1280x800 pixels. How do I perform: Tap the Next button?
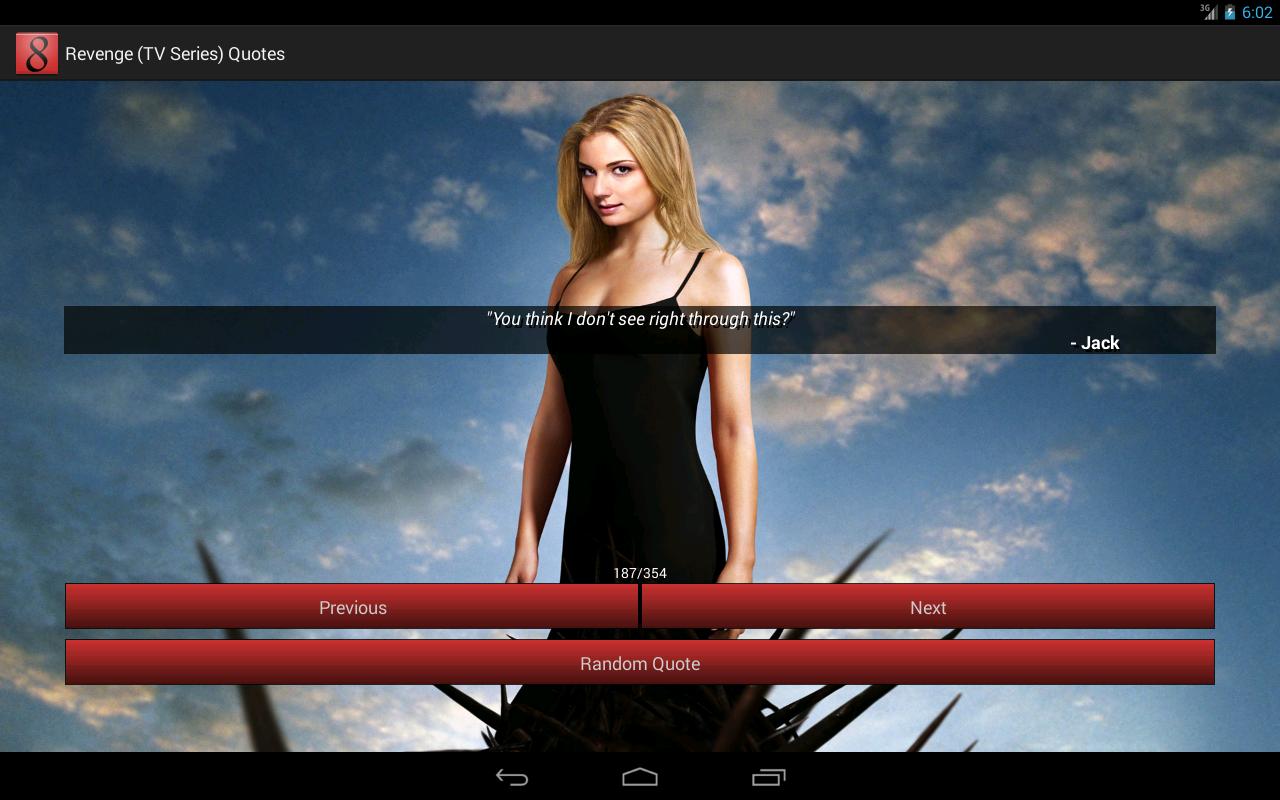pyautogui.click(x=928, y=606)
